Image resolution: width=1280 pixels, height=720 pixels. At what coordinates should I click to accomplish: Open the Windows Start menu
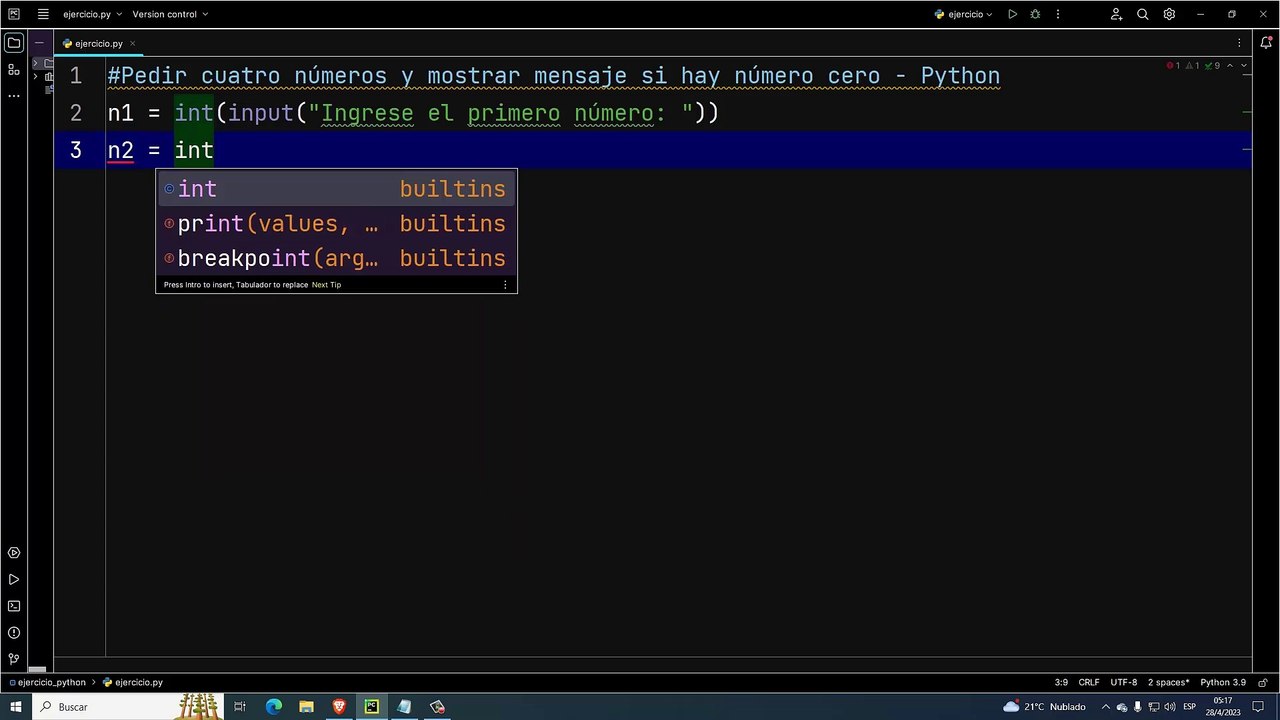(15, 706)
